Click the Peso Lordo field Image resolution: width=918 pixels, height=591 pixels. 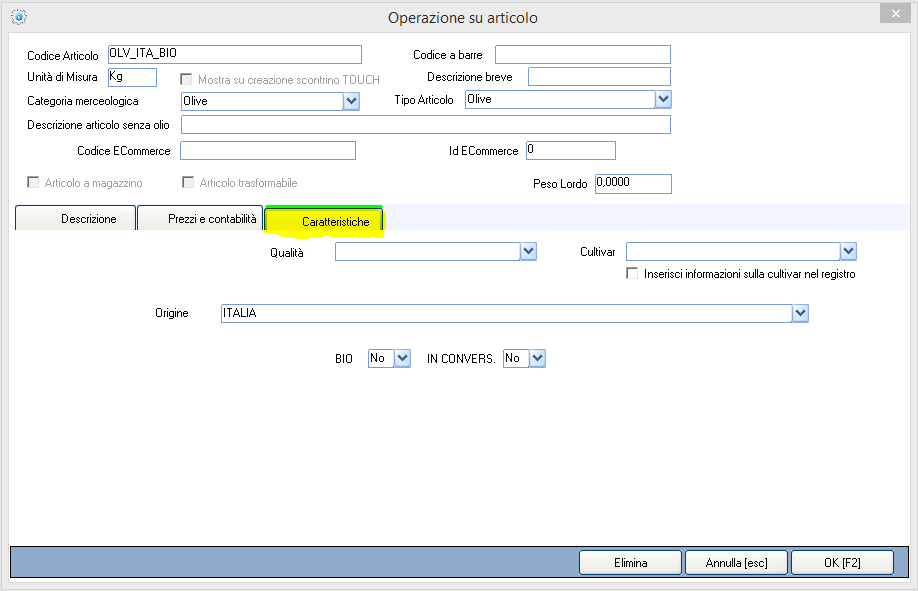coord(633,184)
